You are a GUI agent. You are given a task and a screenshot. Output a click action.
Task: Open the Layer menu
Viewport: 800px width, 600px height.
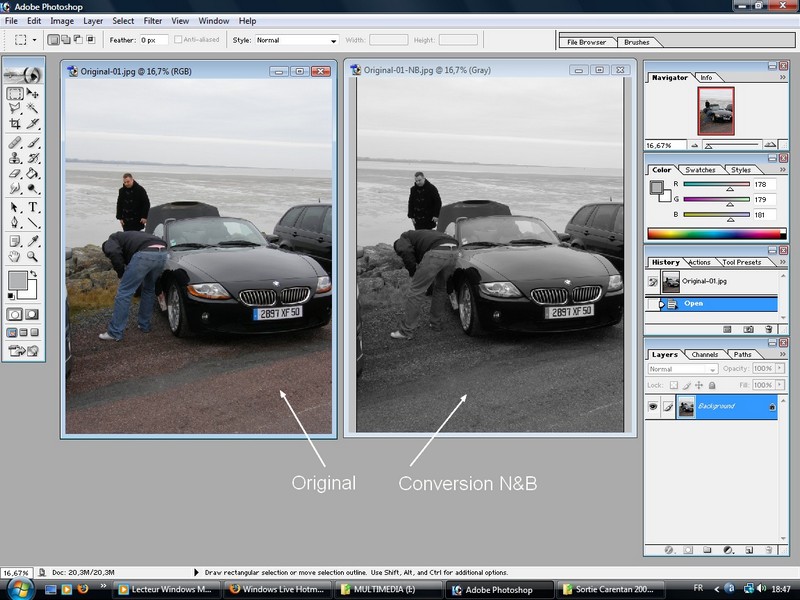pos(93,21)
